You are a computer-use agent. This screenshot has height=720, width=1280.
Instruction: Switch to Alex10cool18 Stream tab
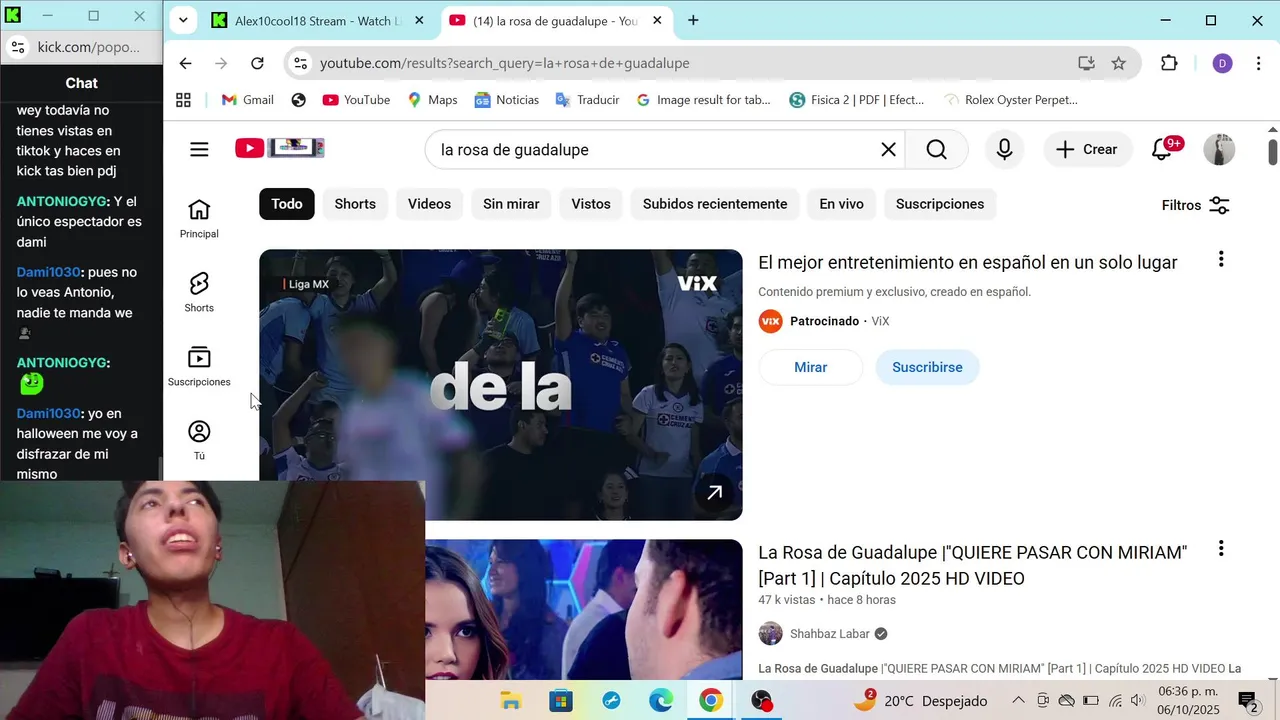click(x=318, y=20)
